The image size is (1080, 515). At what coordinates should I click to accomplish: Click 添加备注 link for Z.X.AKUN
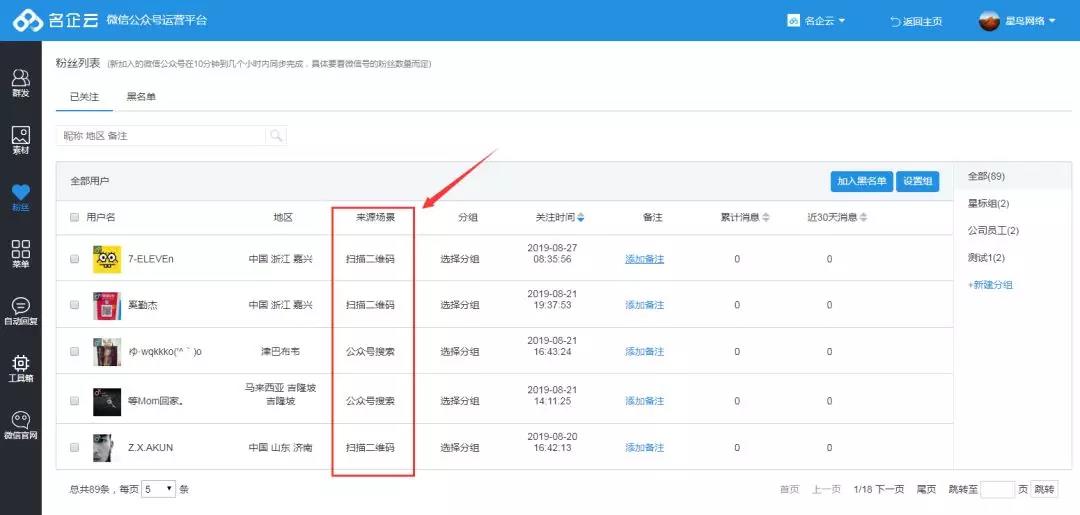coord(644,447)
